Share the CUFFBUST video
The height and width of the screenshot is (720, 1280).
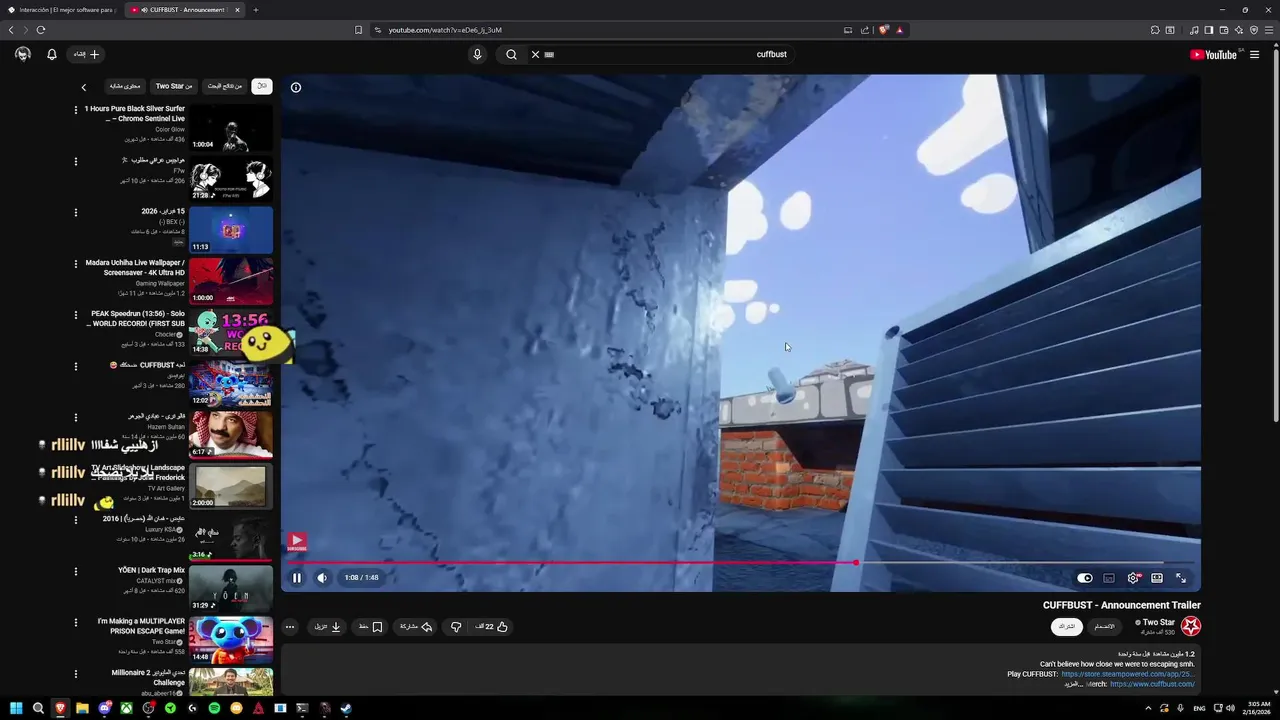416,627
